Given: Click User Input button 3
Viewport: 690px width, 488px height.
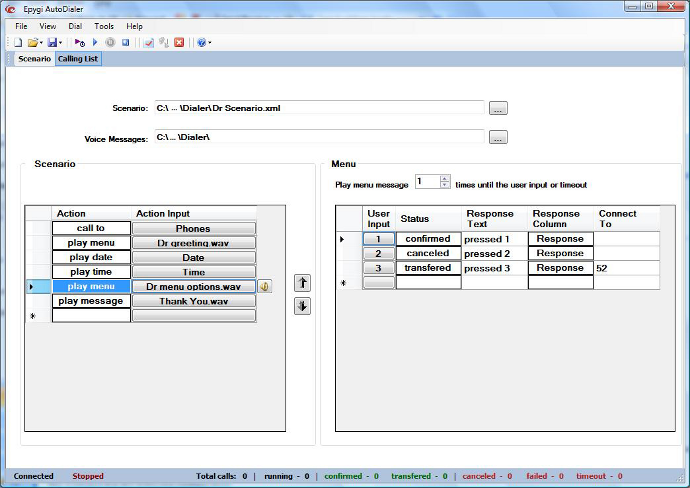Looking at the screenshot, I should [x=378, y=268].
